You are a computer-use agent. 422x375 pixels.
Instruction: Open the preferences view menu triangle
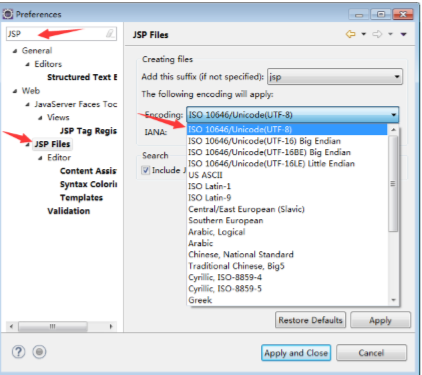[403, 34]
